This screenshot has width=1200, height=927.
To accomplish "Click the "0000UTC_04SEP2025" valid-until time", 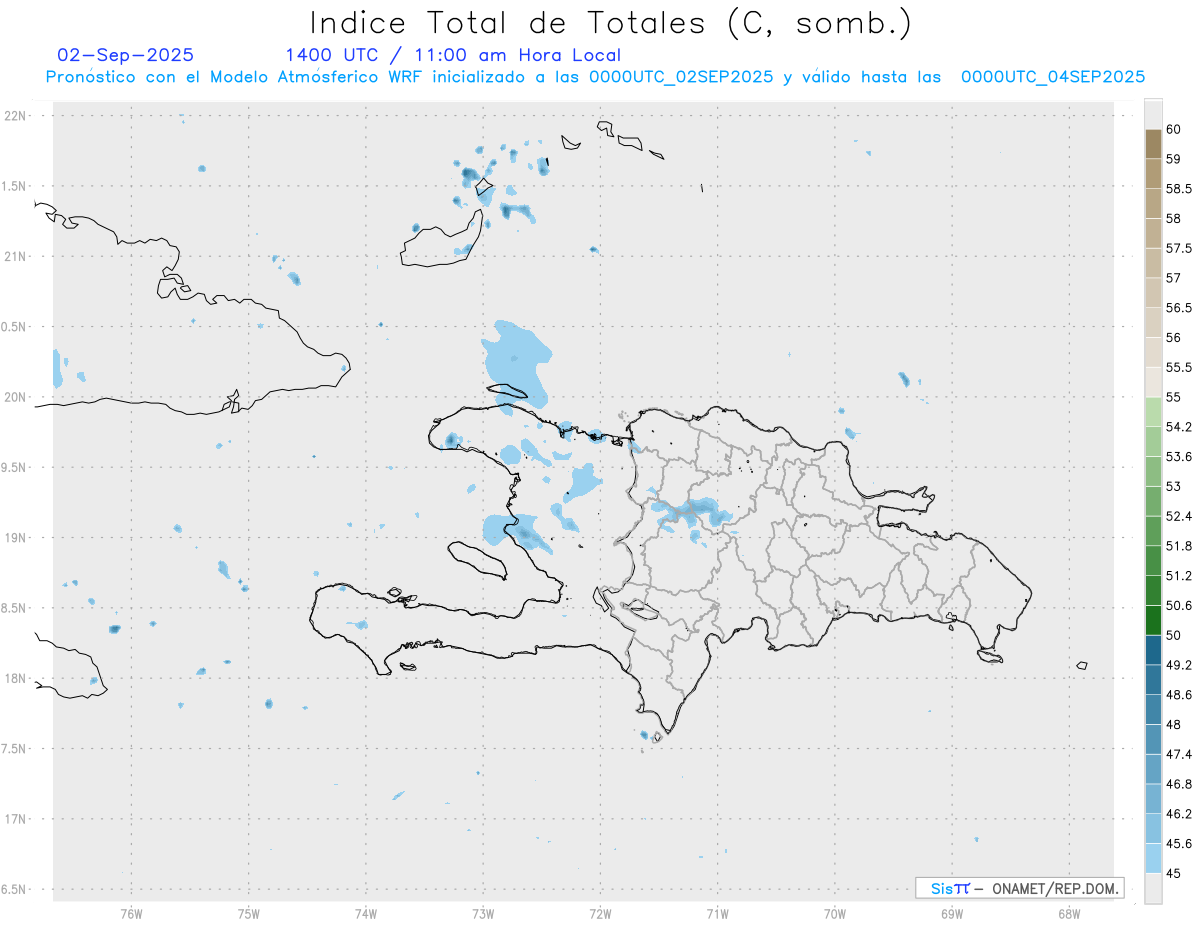I will 1053,77.
